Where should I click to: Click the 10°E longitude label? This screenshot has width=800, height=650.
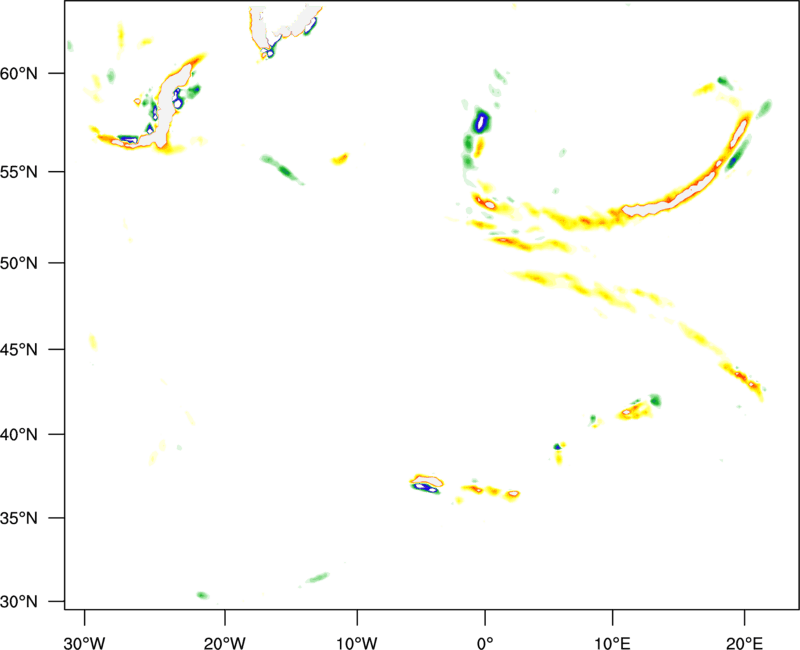click(613, 643)
